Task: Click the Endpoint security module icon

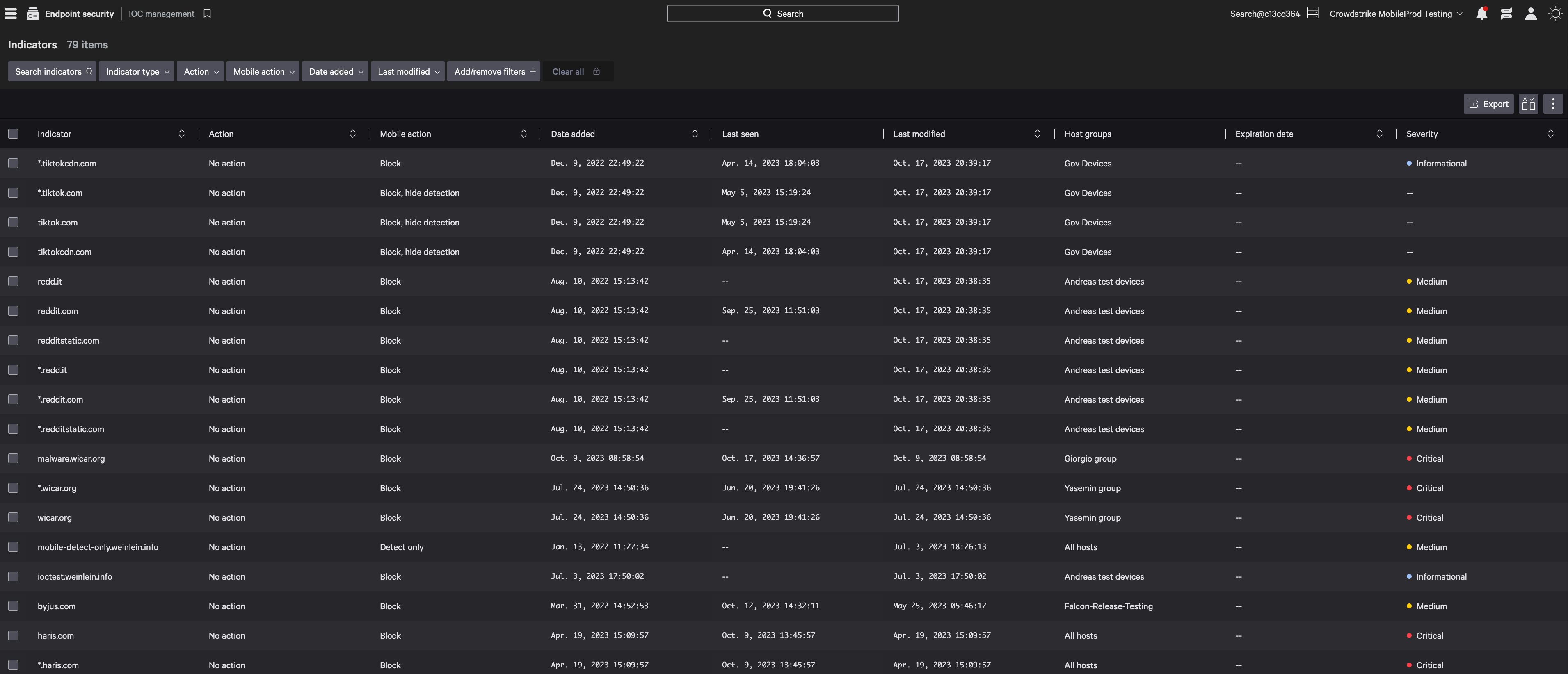Action: pos(33,14)
